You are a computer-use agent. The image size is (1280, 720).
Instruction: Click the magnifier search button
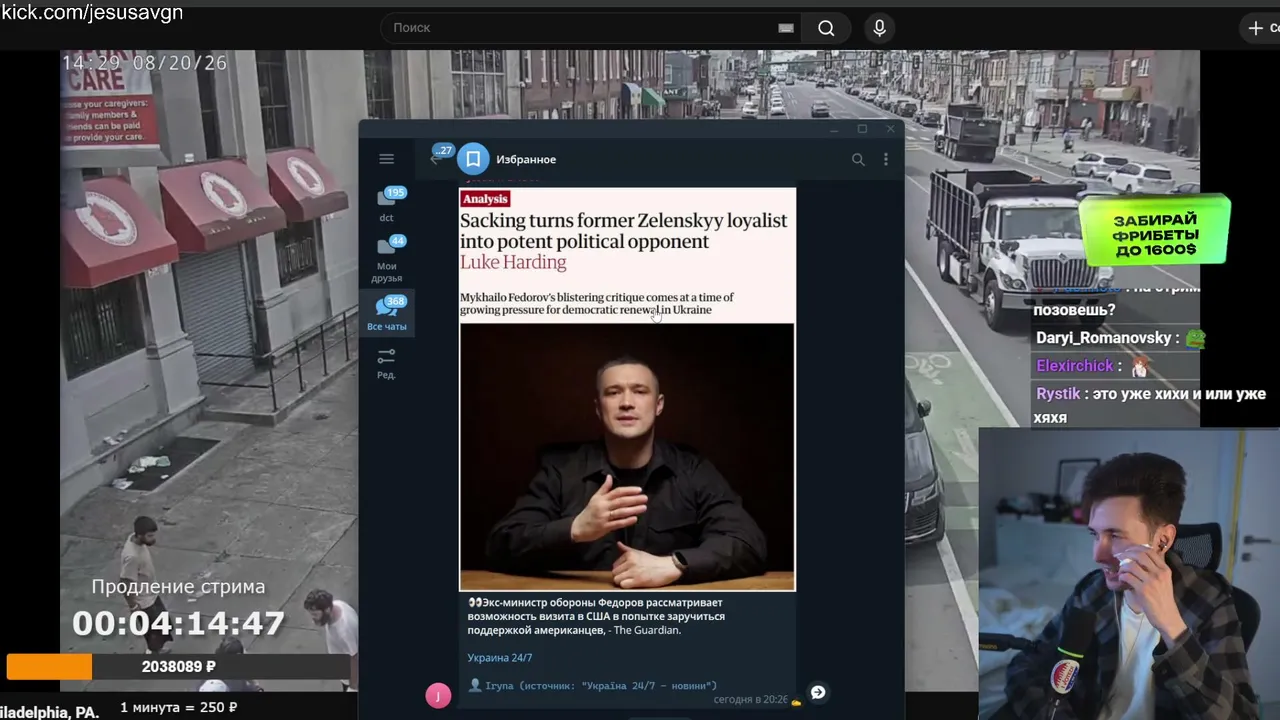coord(826,28)
